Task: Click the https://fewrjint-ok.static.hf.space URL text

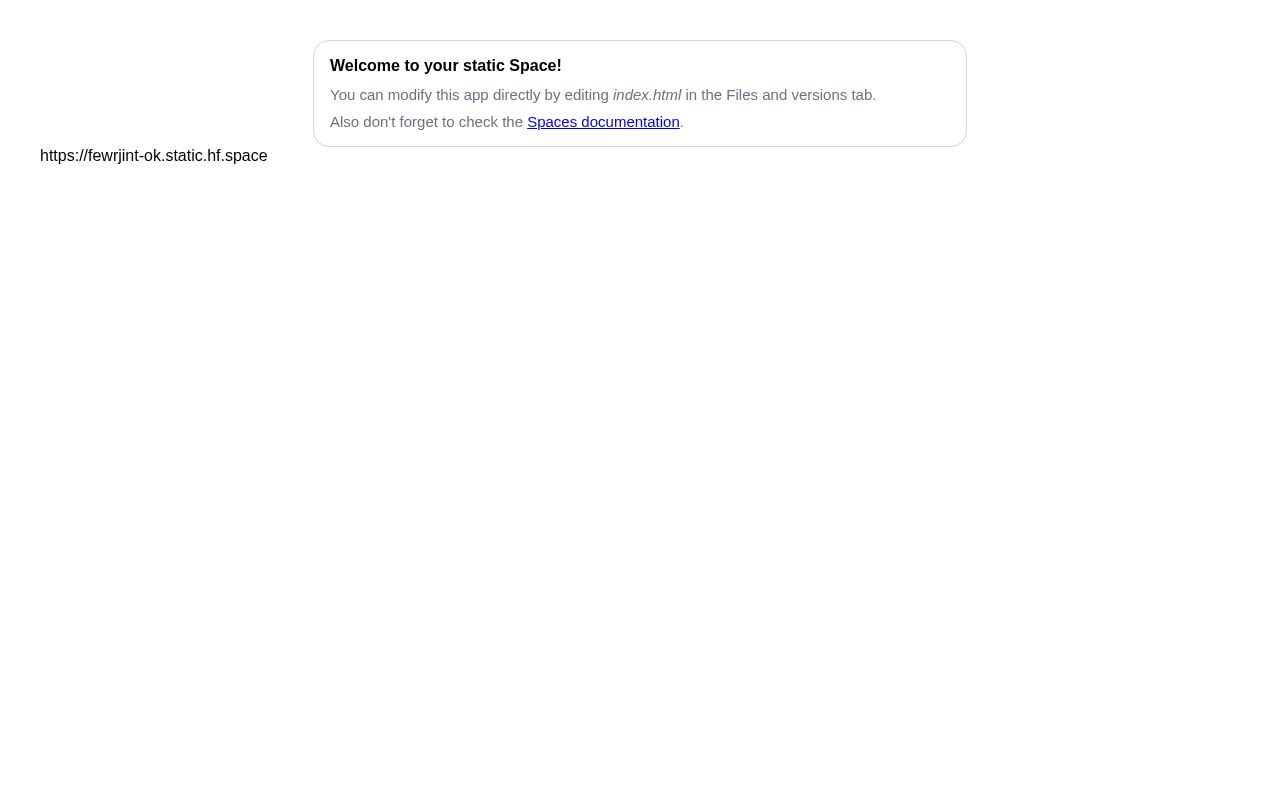Action: coord(154,156)
